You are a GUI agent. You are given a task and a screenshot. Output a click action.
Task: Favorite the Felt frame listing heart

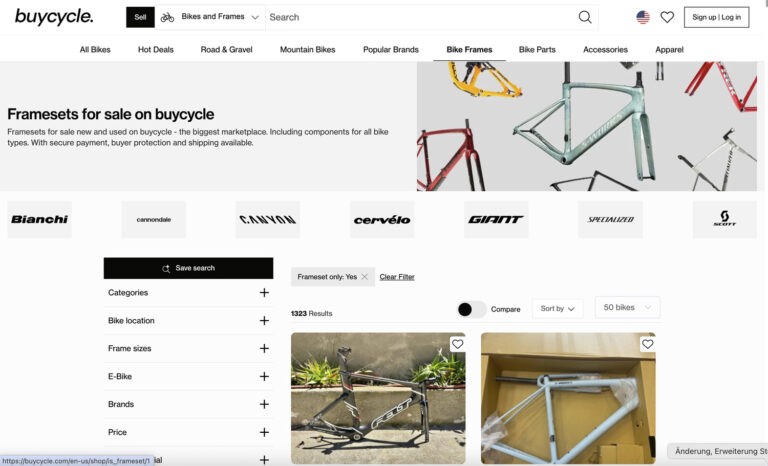pos(457,344)
